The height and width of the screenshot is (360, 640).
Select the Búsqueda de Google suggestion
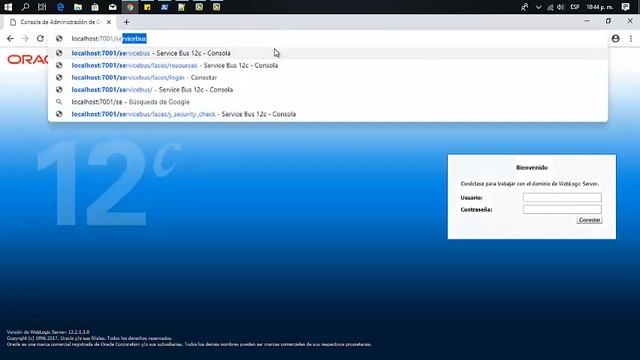click(x=328, y=102)
